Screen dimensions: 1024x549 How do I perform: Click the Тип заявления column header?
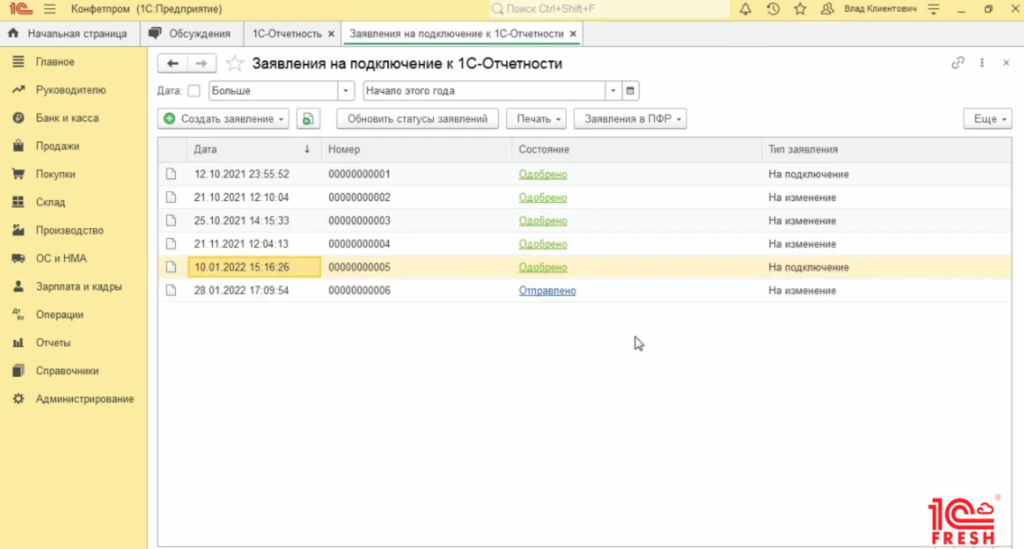886,149
